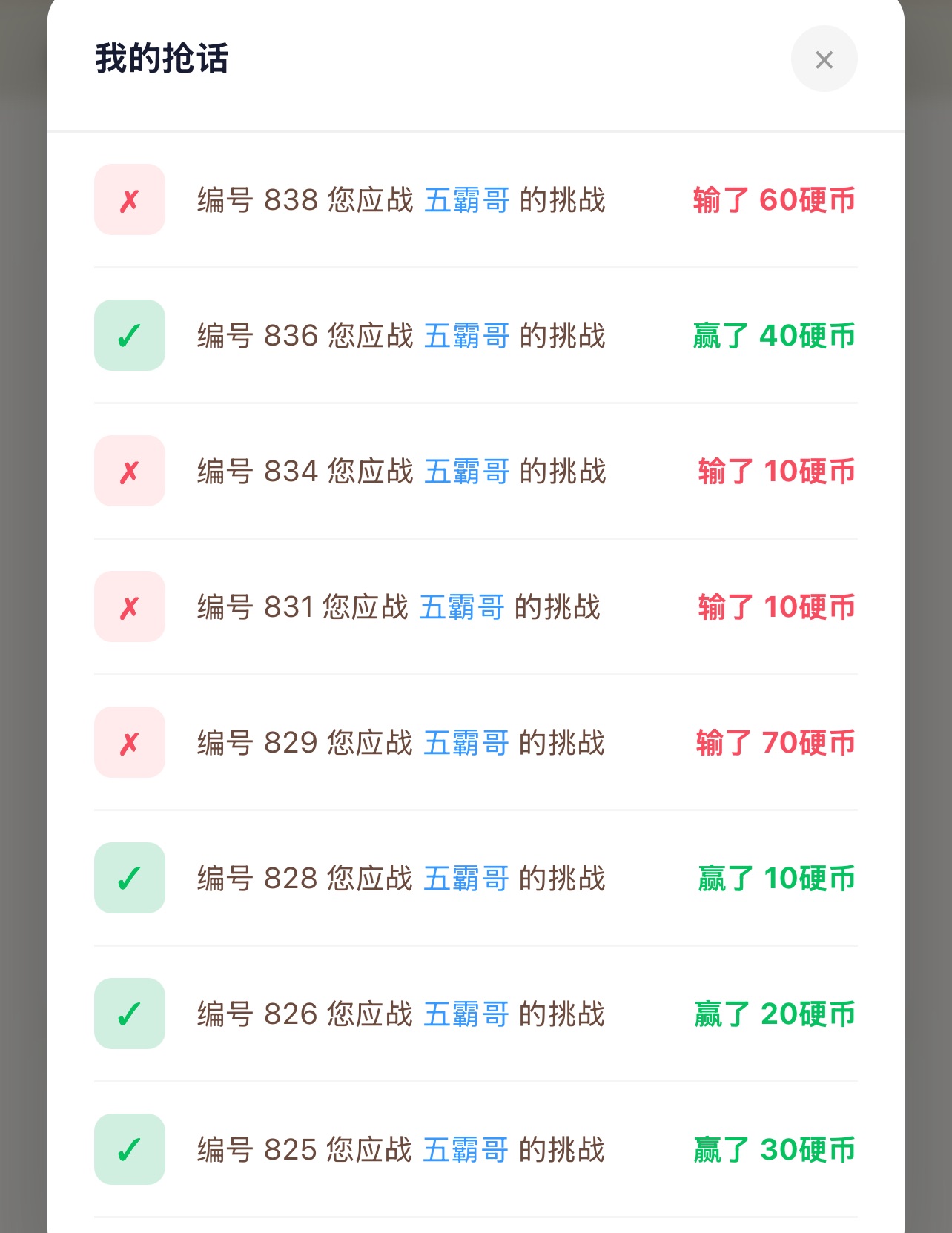The width and height of the screenshot is (952, 1233).
Task: Click red X icon for entry 829
Action: pos(130,742)
